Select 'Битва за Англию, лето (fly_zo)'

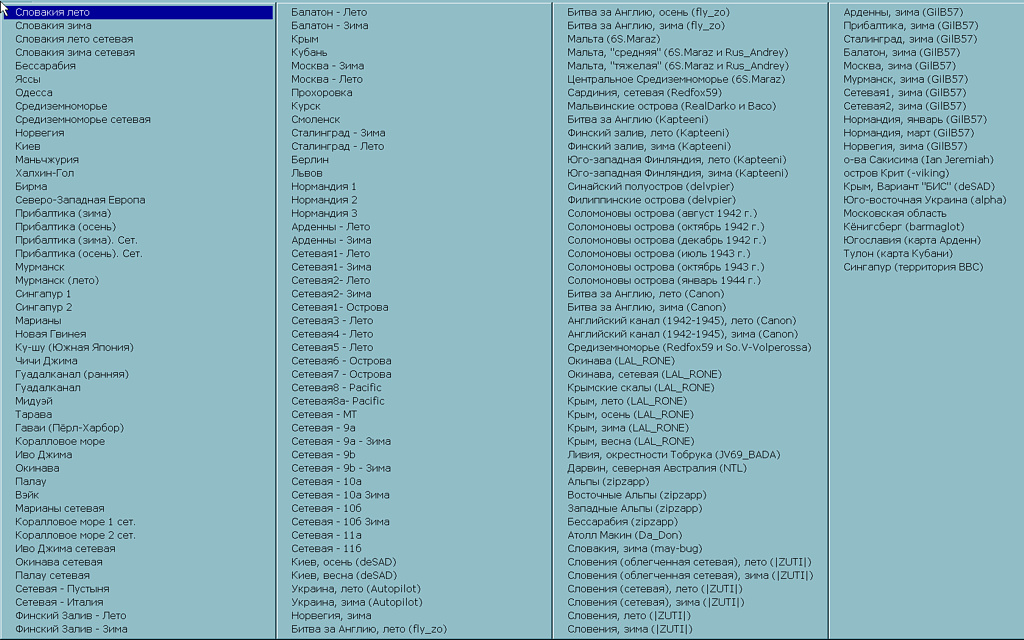369,628
